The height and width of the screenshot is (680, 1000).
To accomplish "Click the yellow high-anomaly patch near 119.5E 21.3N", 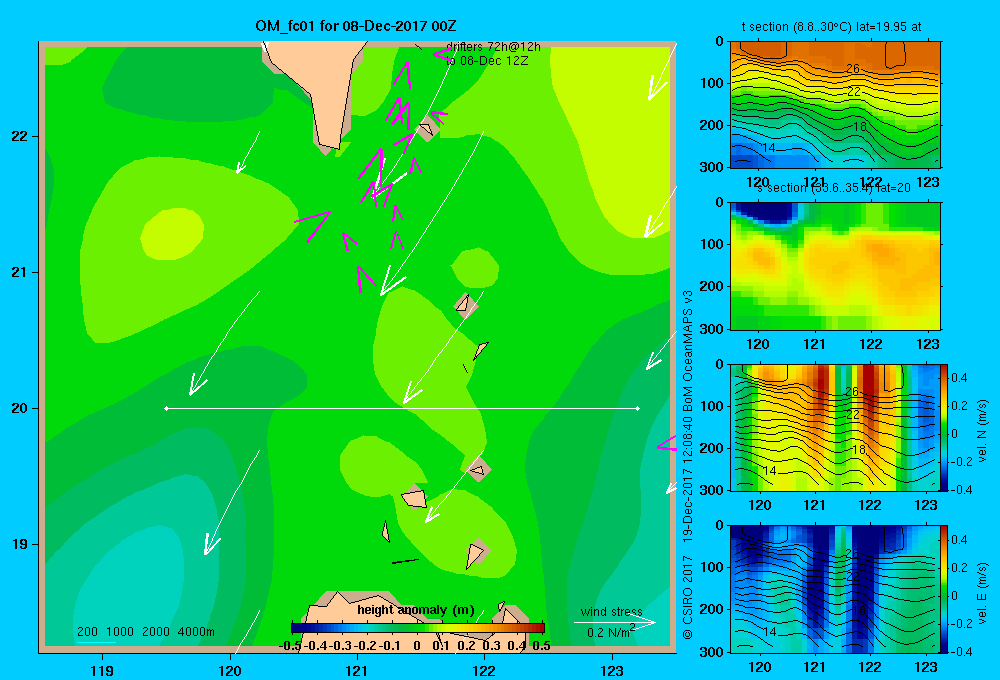I will coord(172,233).
